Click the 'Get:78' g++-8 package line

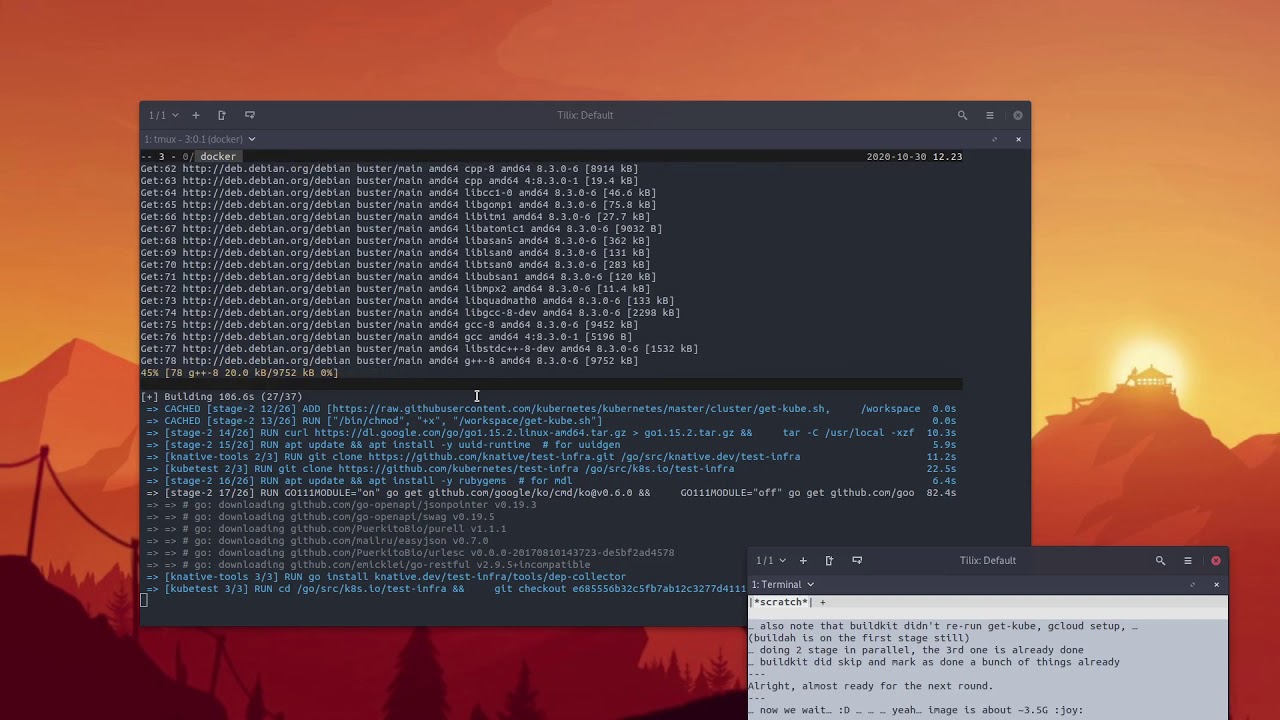click(x=389, y=361)
